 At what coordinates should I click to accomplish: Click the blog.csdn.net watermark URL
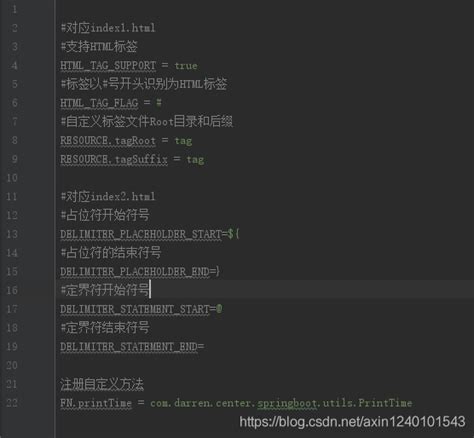(352, 422)
